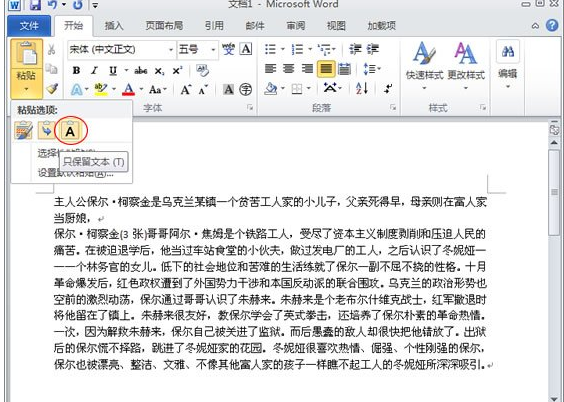The width and height of the screenshot is (564, 402).
Task: Center the paragraph text
Action: click(288, 69)
